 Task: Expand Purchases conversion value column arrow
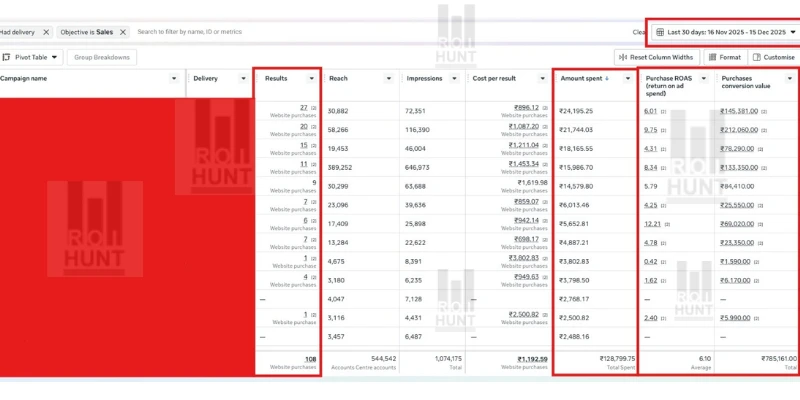tap(790, 79)
